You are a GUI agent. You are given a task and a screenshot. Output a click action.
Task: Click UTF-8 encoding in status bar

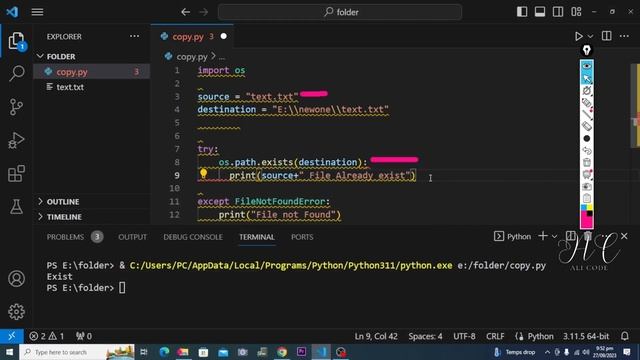pos(464,336)
